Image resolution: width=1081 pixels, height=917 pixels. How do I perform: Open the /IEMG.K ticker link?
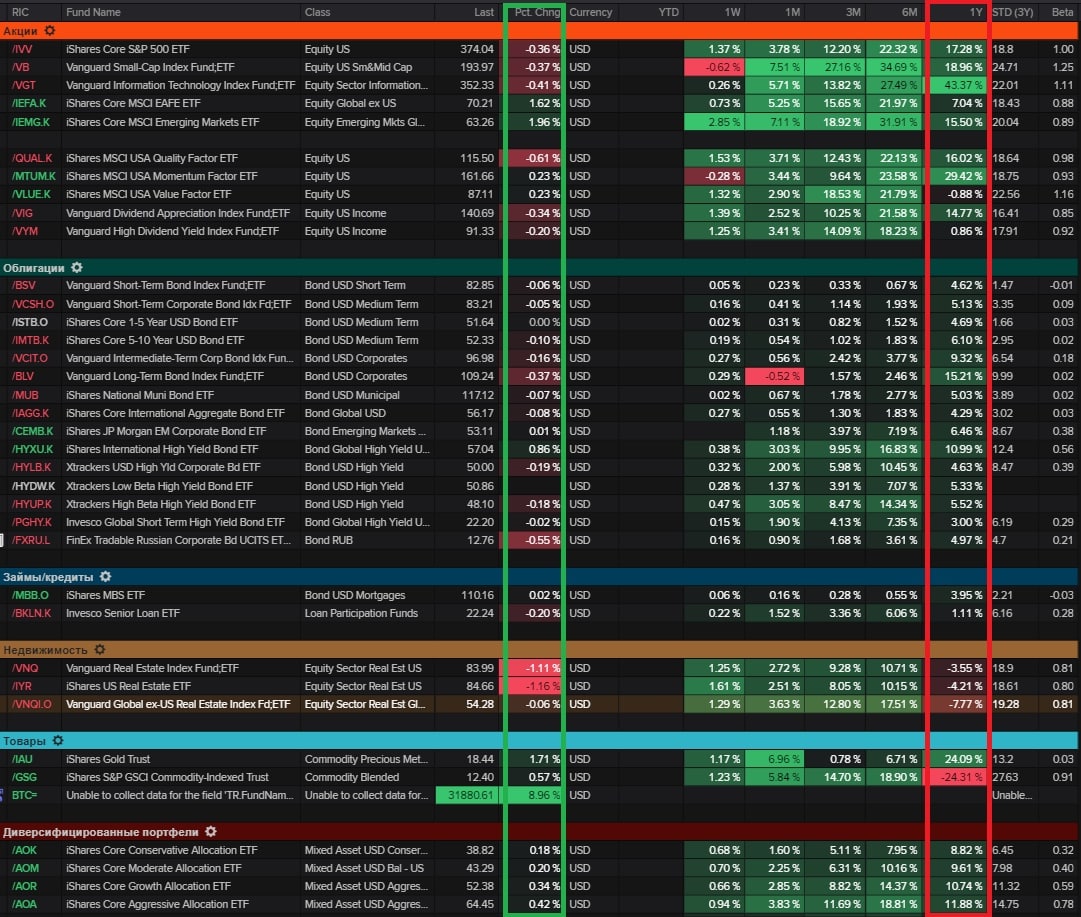[31, 122]
